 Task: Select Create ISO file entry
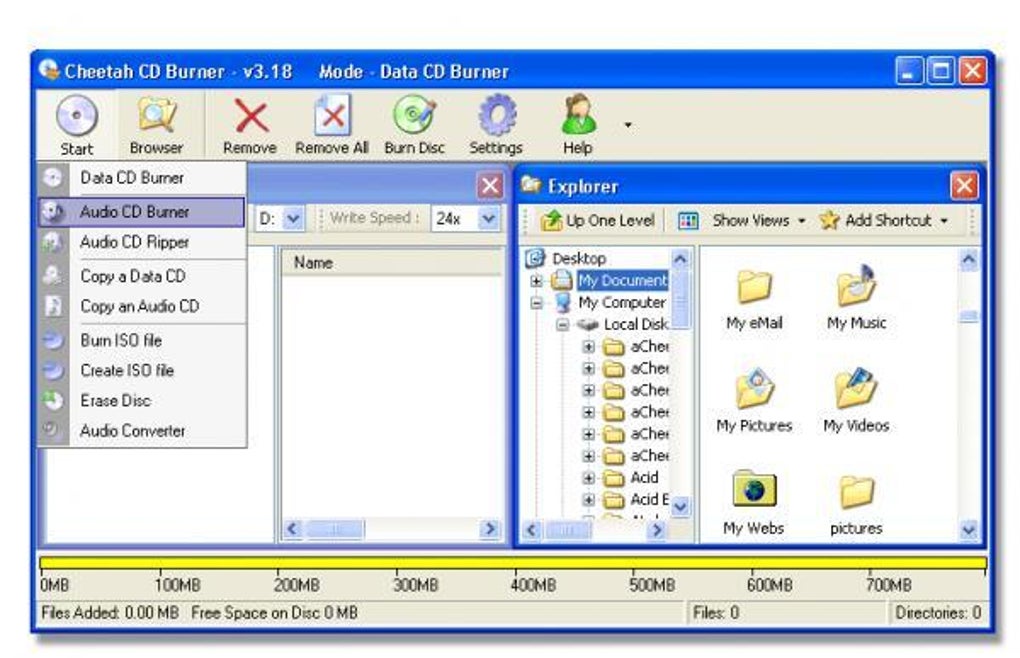point(142,371)
